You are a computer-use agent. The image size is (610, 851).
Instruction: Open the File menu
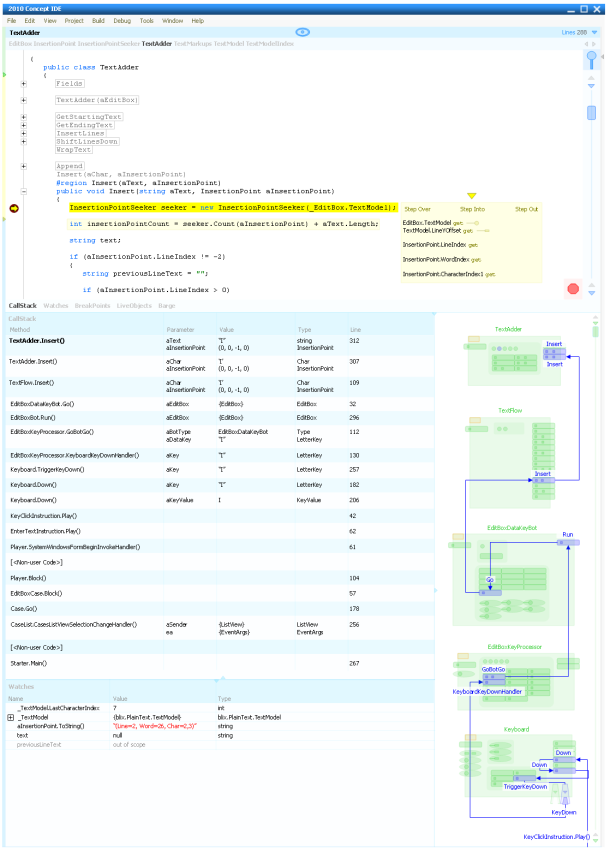pos(11,21)
